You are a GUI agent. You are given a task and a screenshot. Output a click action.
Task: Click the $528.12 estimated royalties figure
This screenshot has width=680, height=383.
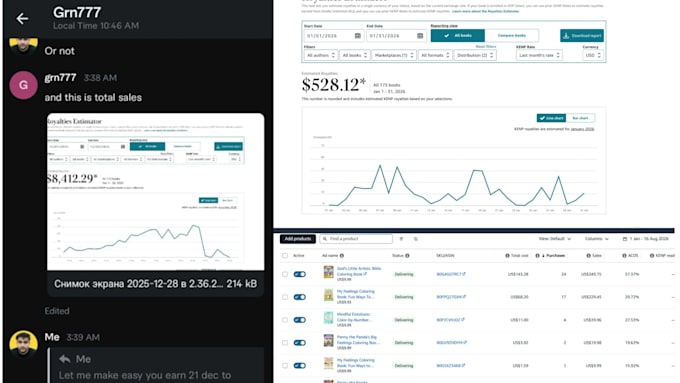pos(333,85)
